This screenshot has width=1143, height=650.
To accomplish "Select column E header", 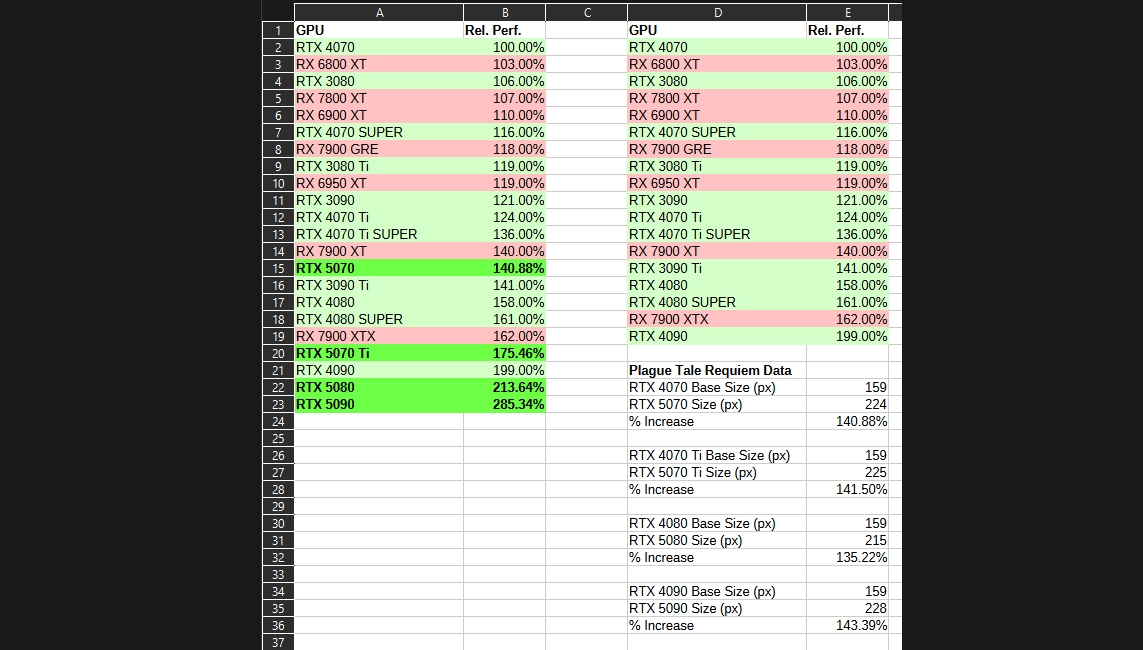I will tap(847, 13).
